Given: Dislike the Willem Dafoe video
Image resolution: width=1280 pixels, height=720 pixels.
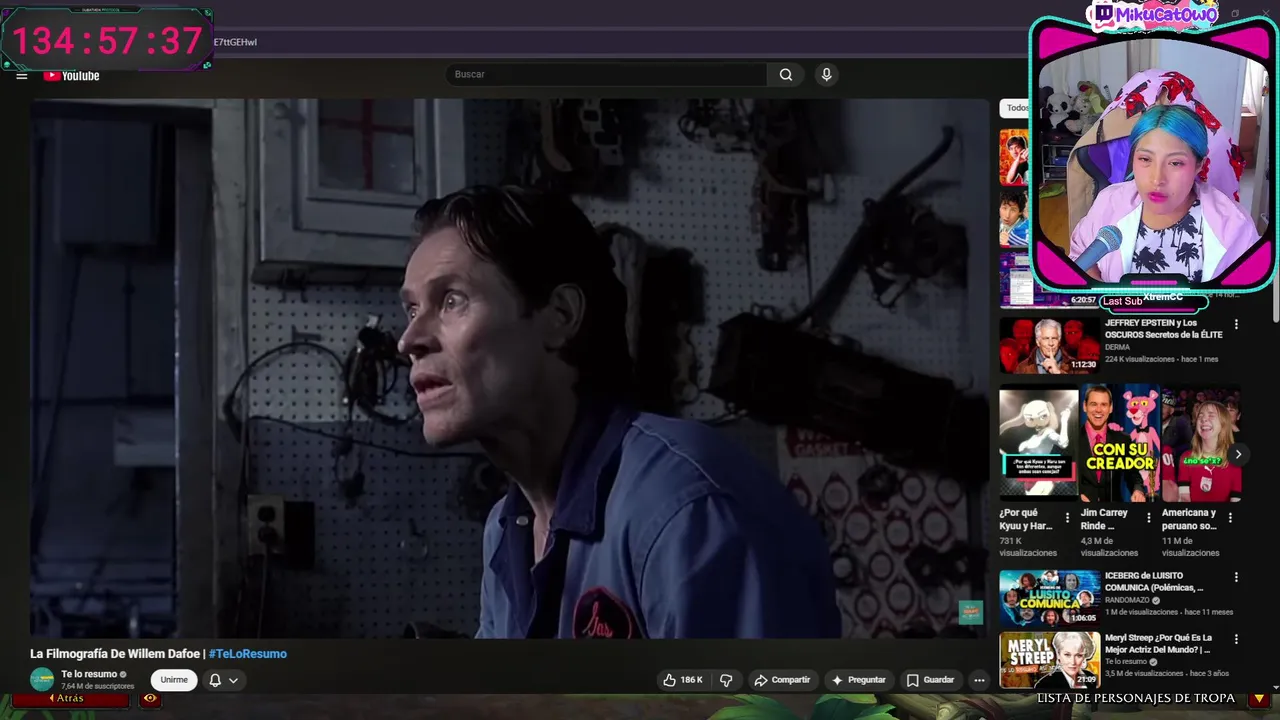Looking at the screenshot, I should [726, 680].
